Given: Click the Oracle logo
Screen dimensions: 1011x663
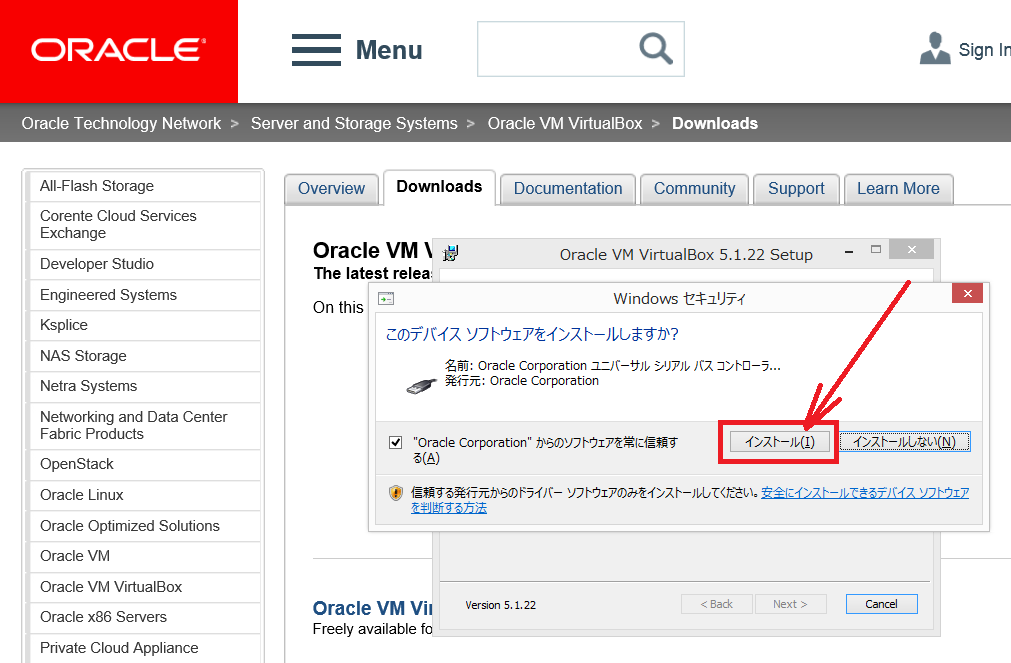Looking at the screenshot, I should (x=119, y=50).
